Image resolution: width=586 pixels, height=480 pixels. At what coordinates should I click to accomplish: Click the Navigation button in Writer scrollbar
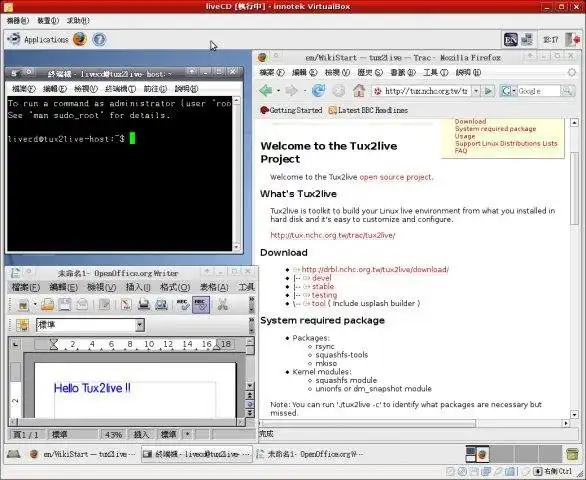click(x=250, y=404)
